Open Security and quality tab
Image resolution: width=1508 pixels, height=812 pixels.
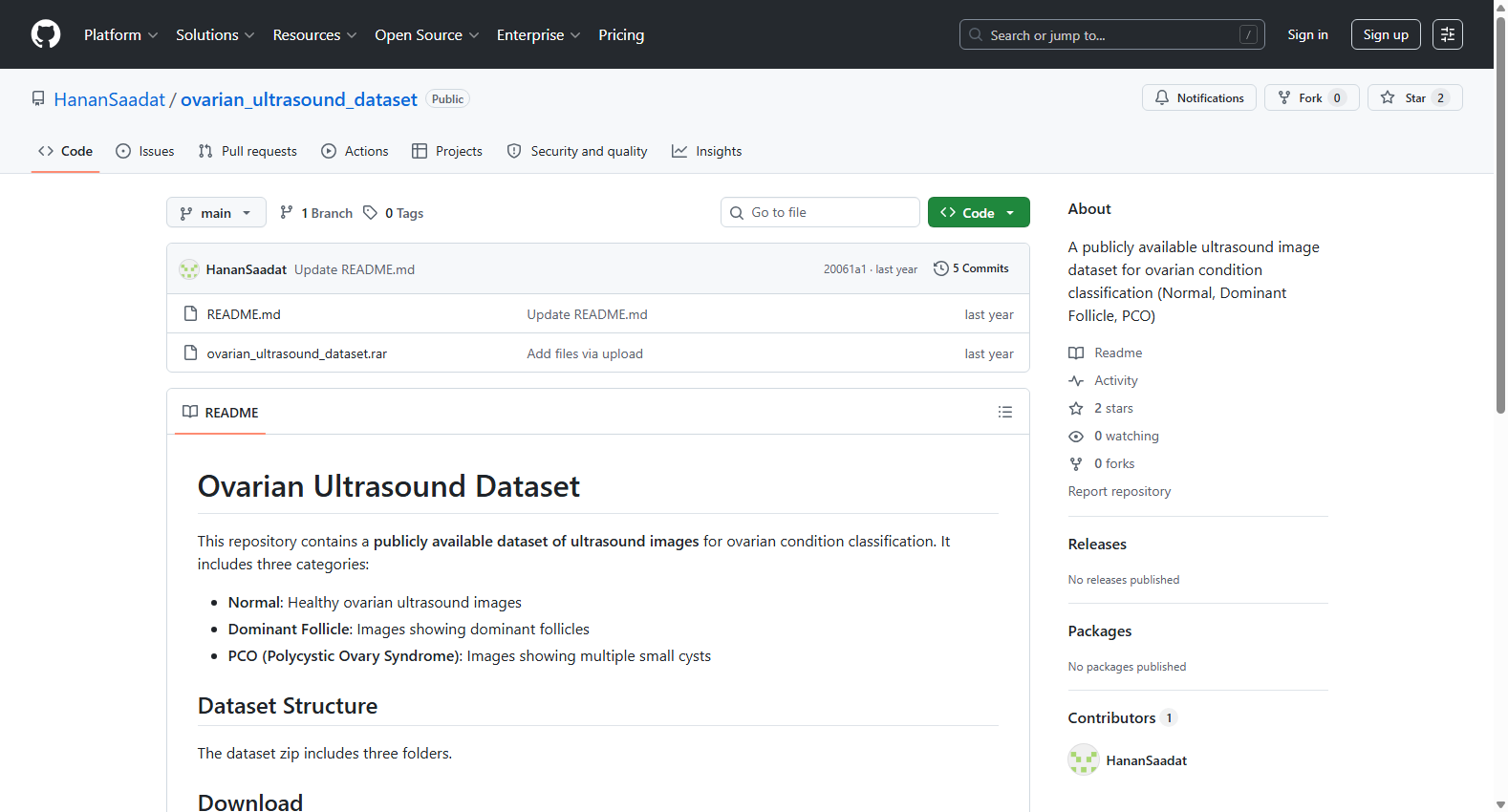tap(577, 151)
